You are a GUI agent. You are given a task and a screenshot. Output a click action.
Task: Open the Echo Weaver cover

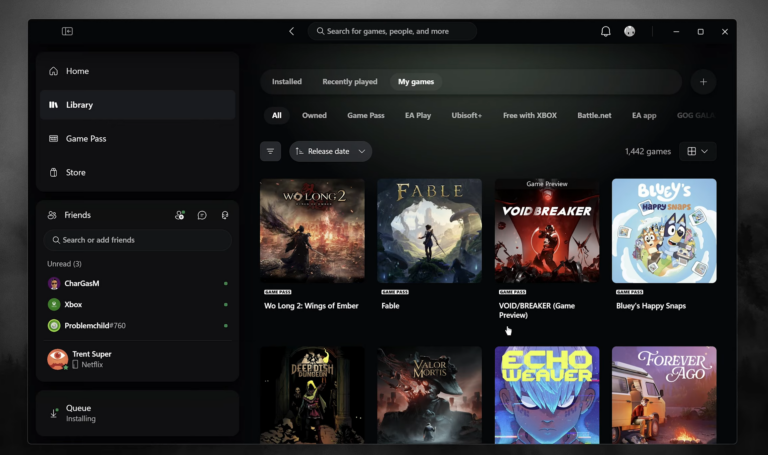[547, 395]
